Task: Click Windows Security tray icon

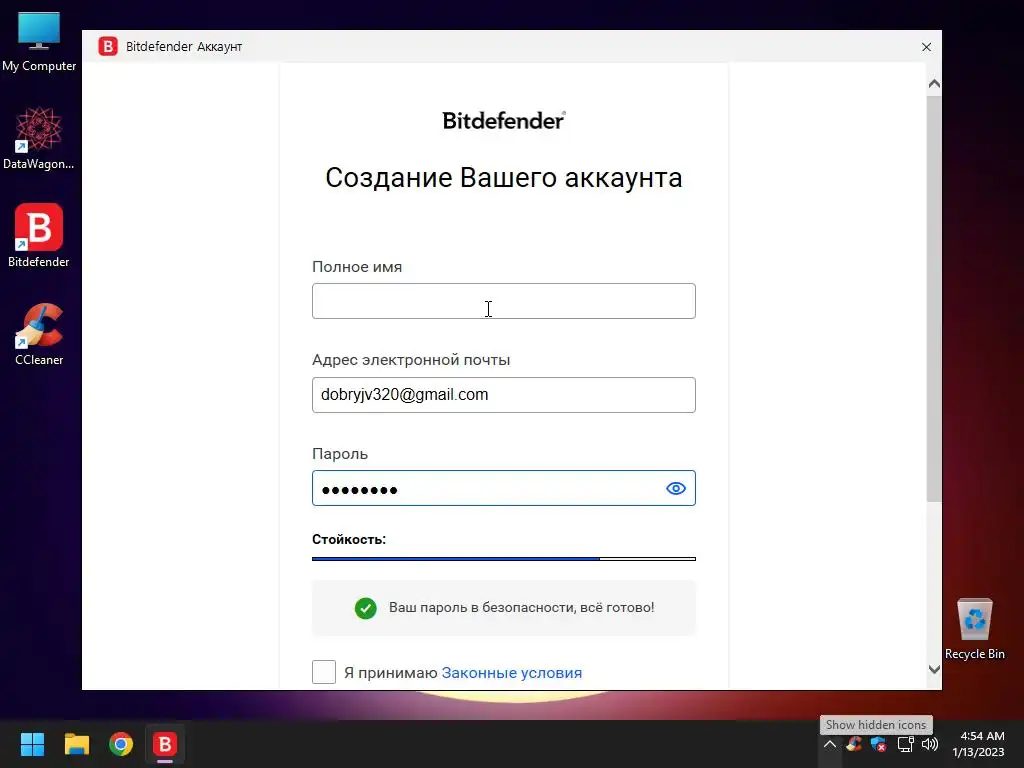Action: (x=878, y=744)
